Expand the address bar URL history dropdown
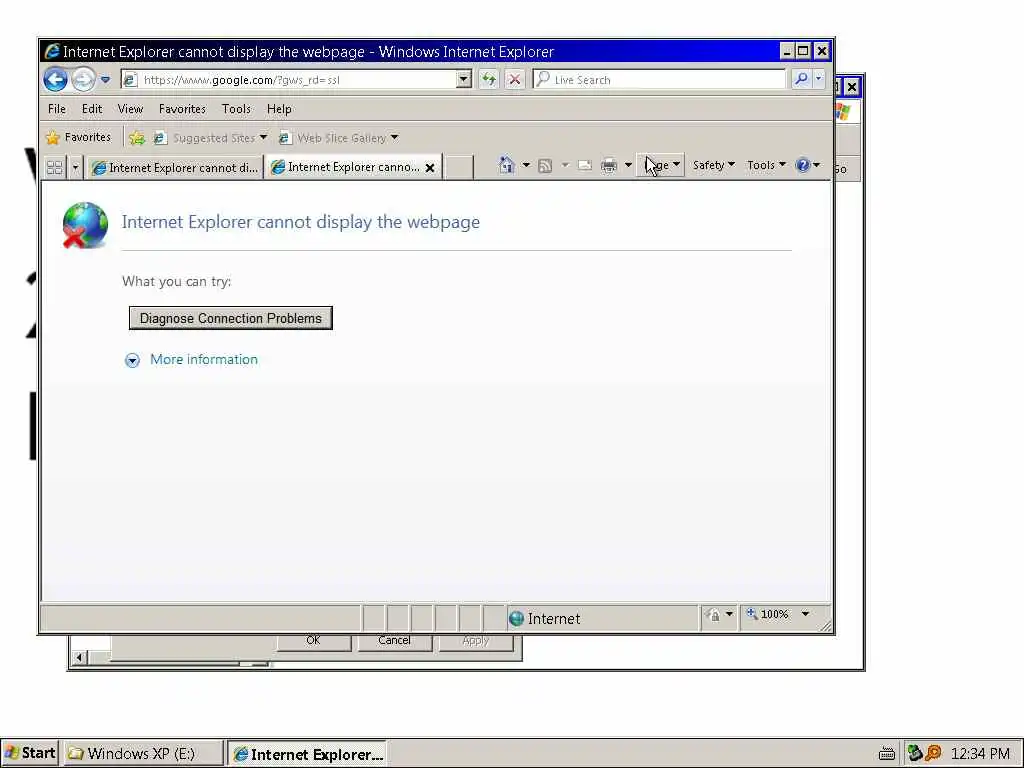 [x=464, y=80]
